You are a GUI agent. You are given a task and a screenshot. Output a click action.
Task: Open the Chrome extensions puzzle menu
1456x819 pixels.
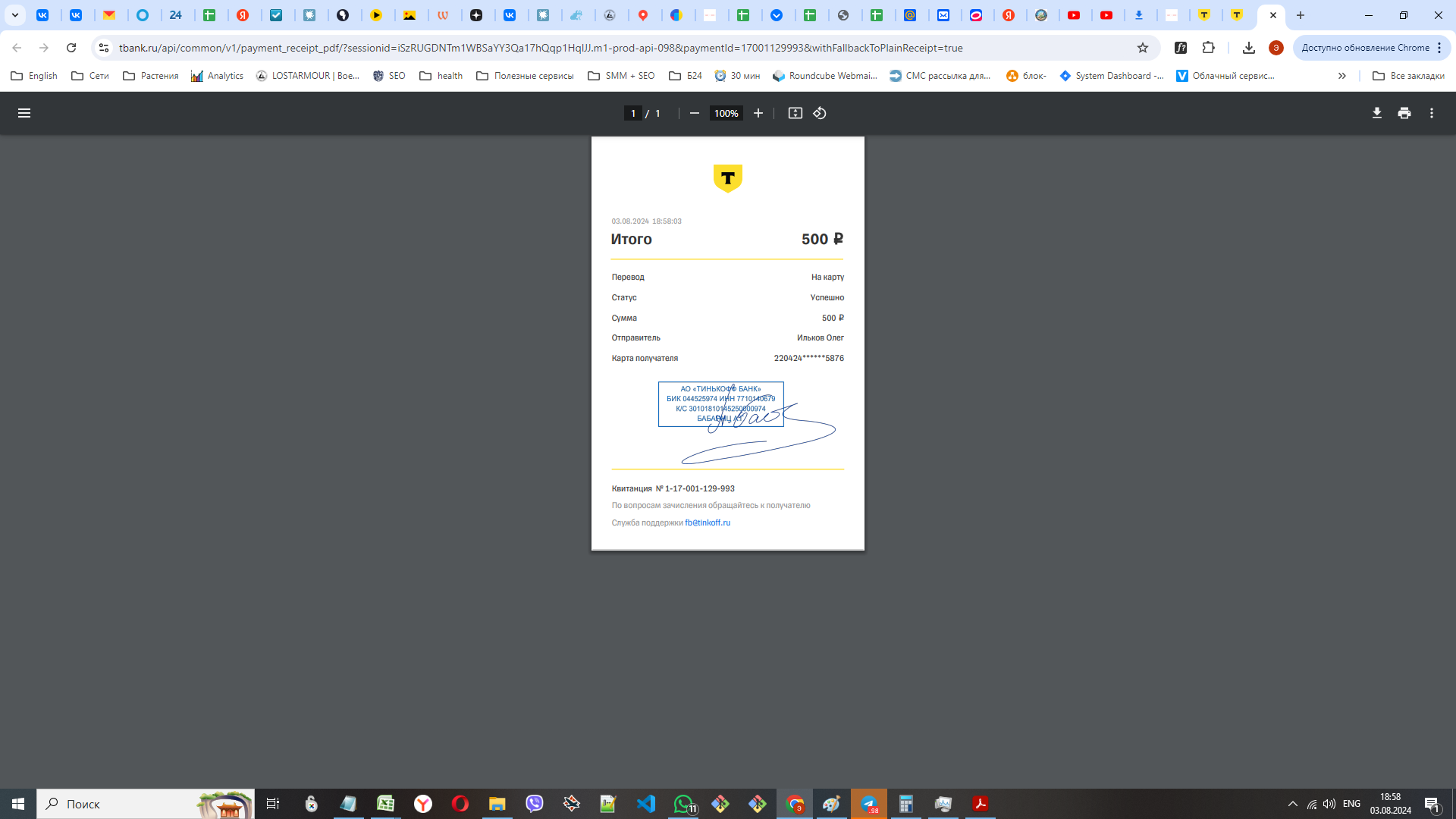(1209, 48)
